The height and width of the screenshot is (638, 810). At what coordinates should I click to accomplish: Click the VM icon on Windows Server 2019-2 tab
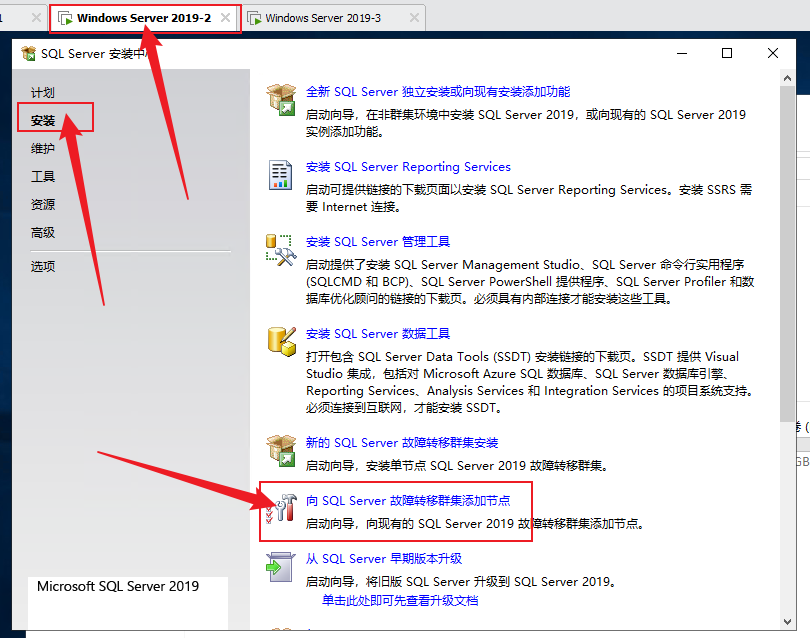65,19
